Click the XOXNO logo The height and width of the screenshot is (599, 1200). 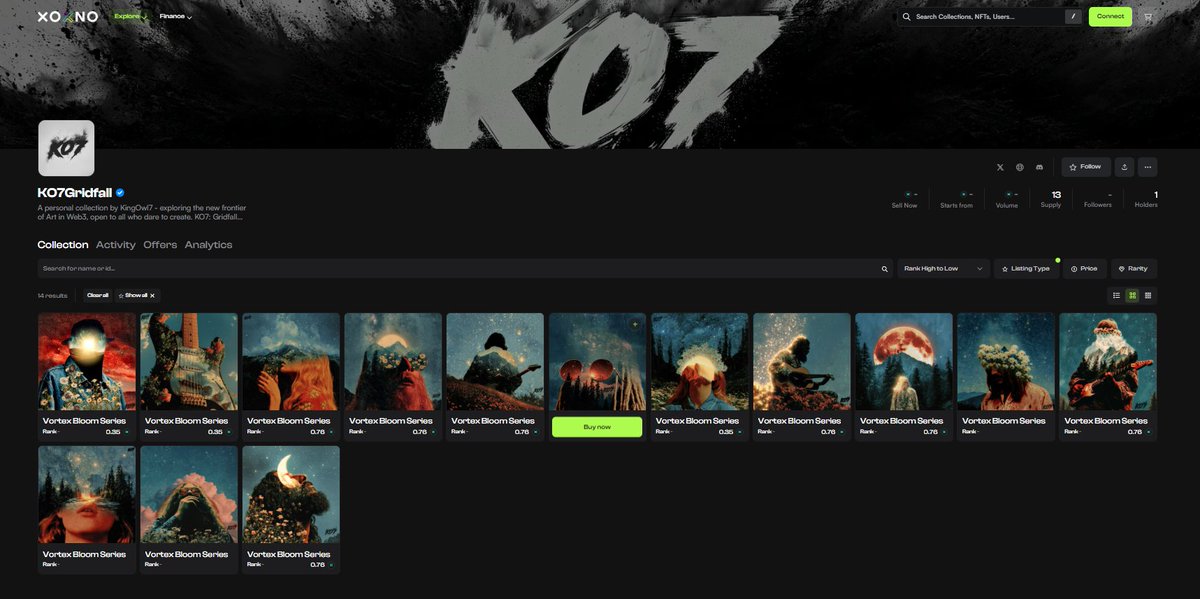coord(68,17)
